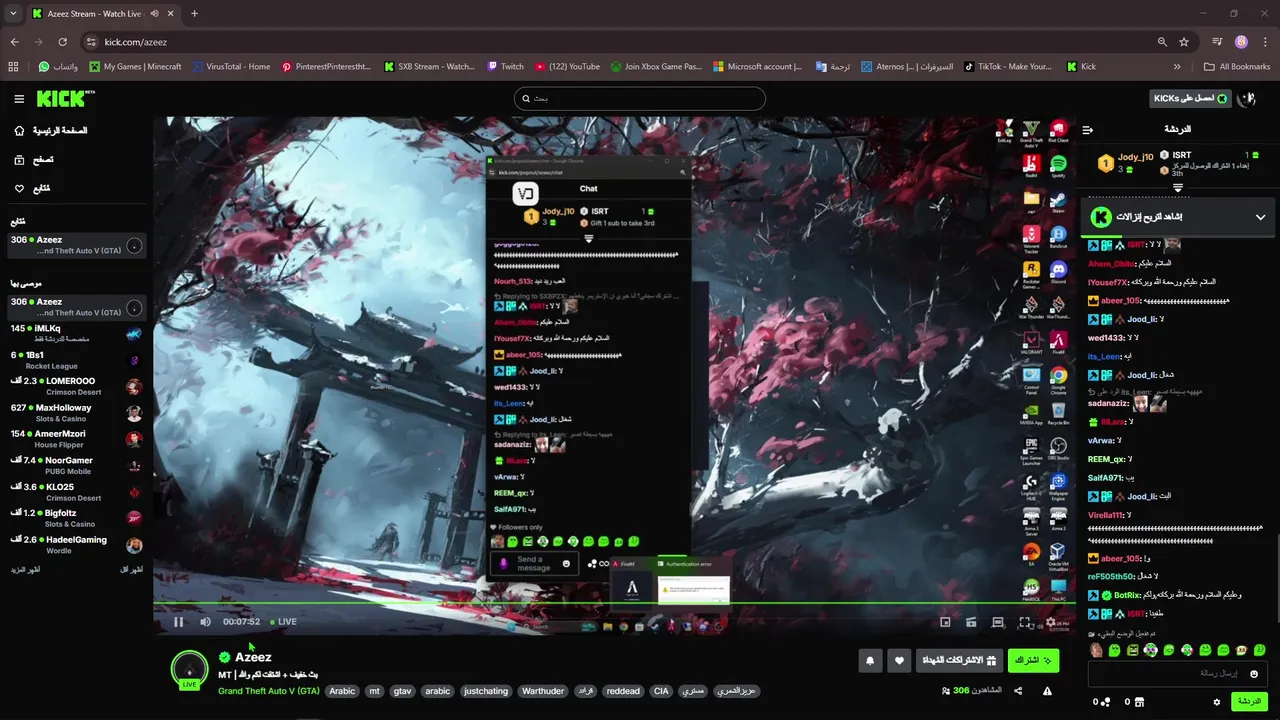The height and width of the screenshot is (720, 1280).
Task: Click the Get KICKs header button
Action: pyautogui.click(x=1190, y=98)
